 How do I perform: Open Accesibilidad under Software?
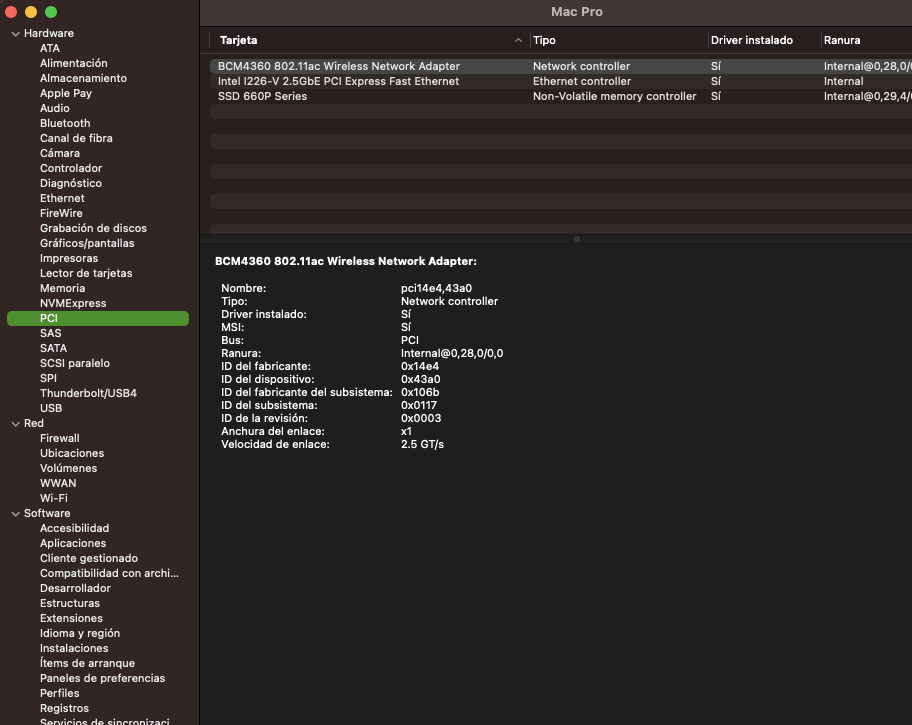(x=74, y=529)
